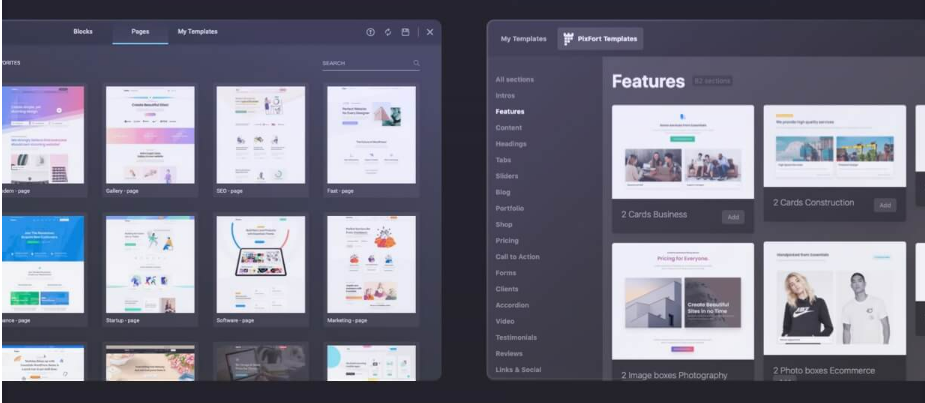Select the Pages tab
Image resolution: width=925 pixels, height=403 pixels.
pos(140,32)
